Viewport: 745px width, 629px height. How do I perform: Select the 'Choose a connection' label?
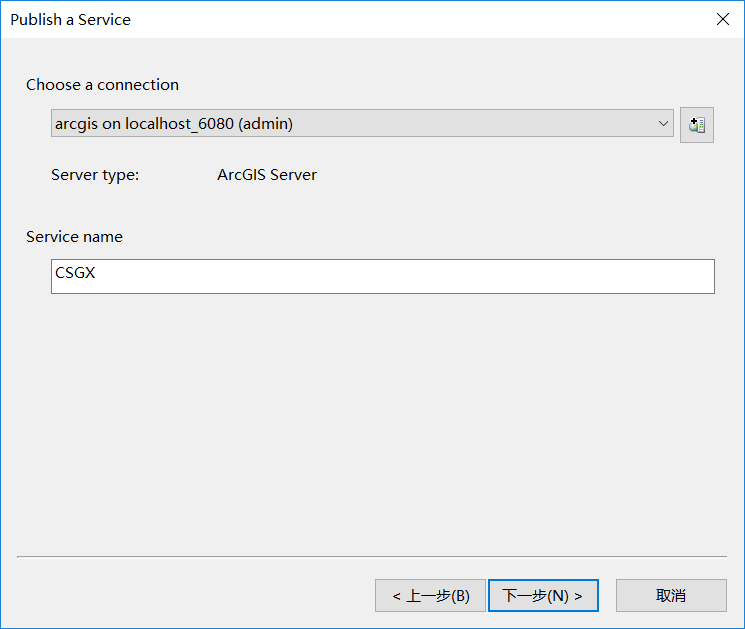pyautogui.click(x=102, y=85)
